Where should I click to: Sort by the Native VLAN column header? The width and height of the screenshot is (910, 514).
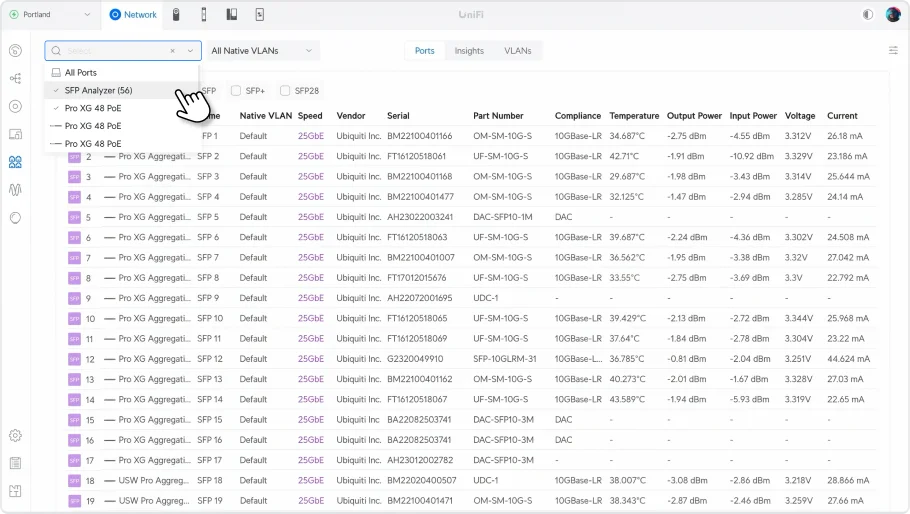265,115
